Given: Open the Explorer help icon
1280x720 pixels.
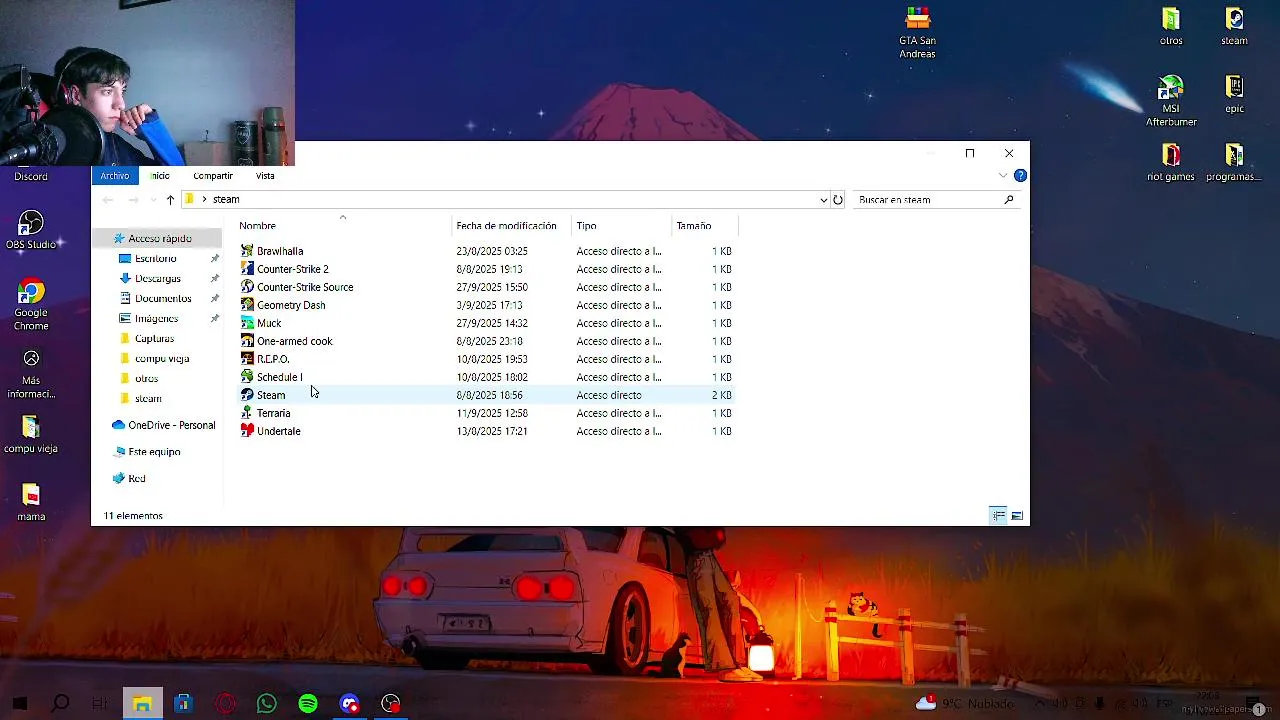Looking at the screenshot, I should click(1020, 176).
